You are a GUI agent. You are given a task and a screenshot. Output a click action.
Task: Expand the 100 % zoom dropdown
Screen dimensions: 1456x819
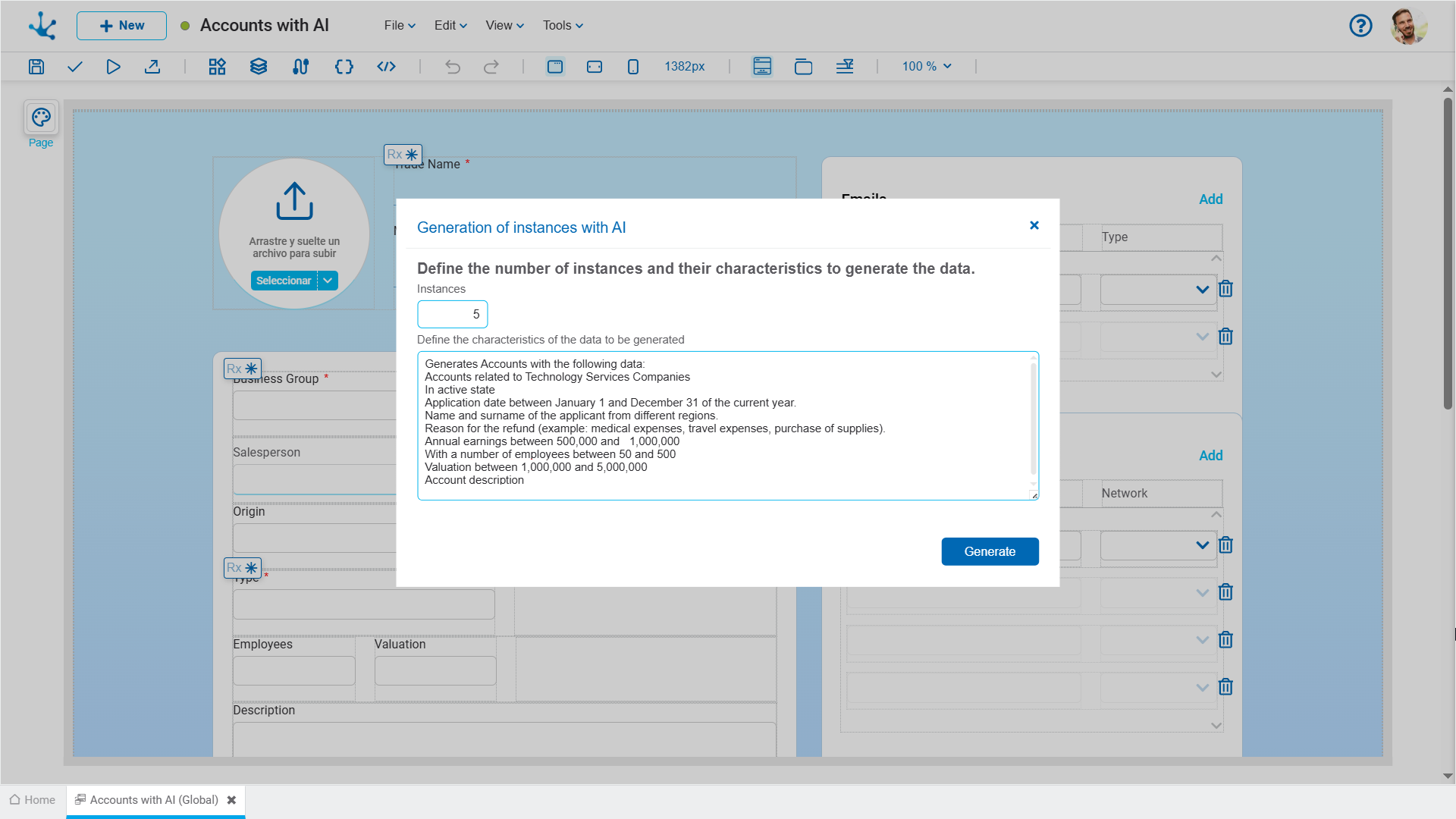tap(926, 67)
